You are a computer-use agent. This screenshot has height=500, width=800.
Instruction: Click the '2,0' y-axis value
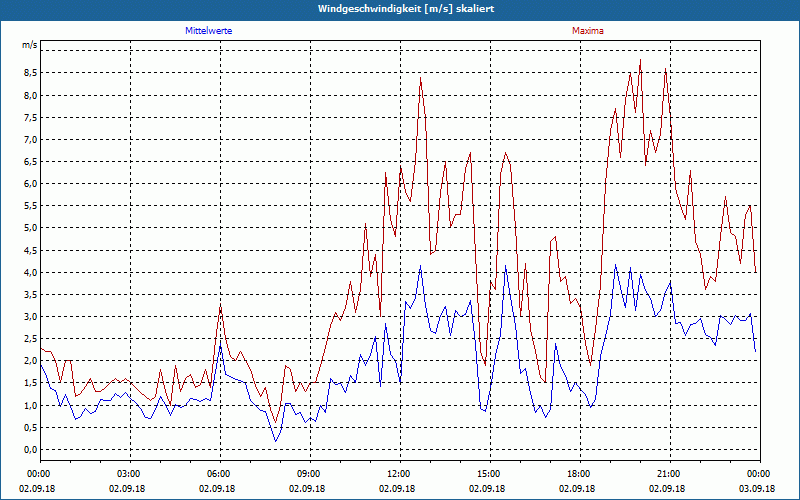tap(31, 361)
